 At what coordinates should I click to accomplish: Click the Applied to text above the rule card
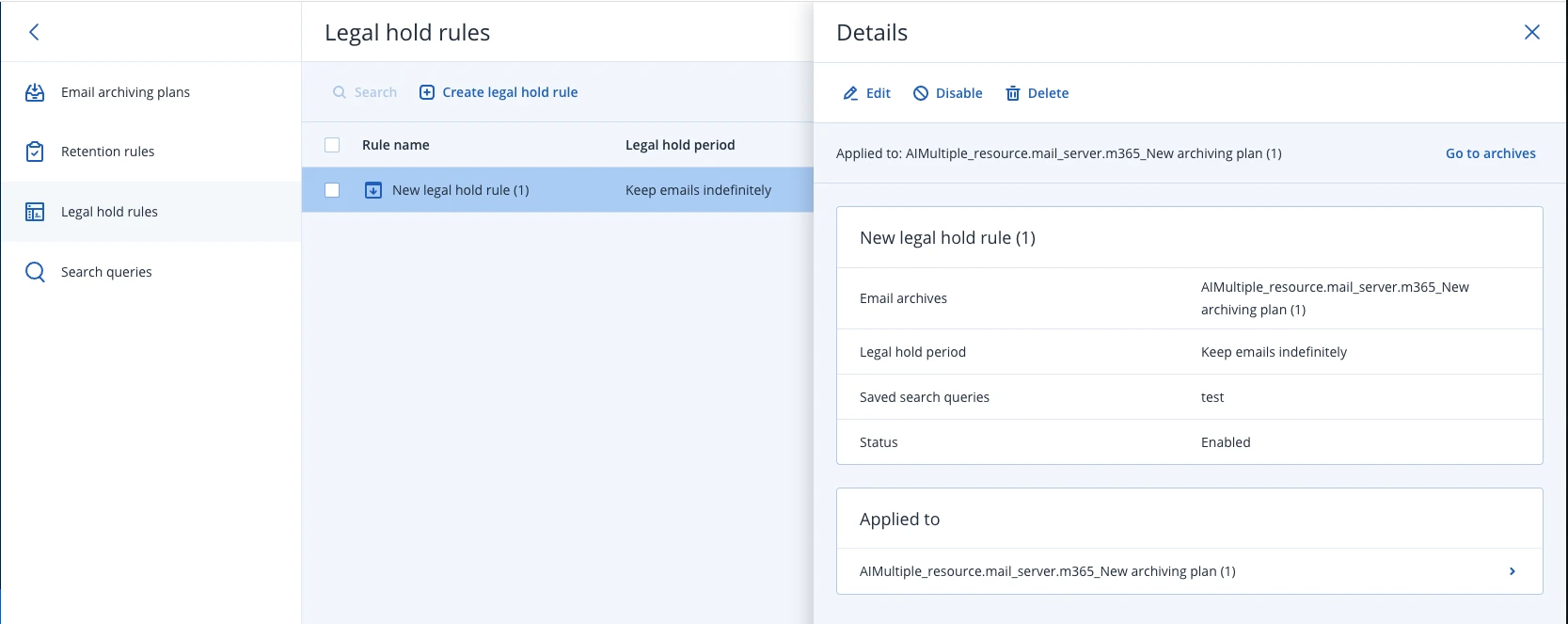coord(1058,153)
